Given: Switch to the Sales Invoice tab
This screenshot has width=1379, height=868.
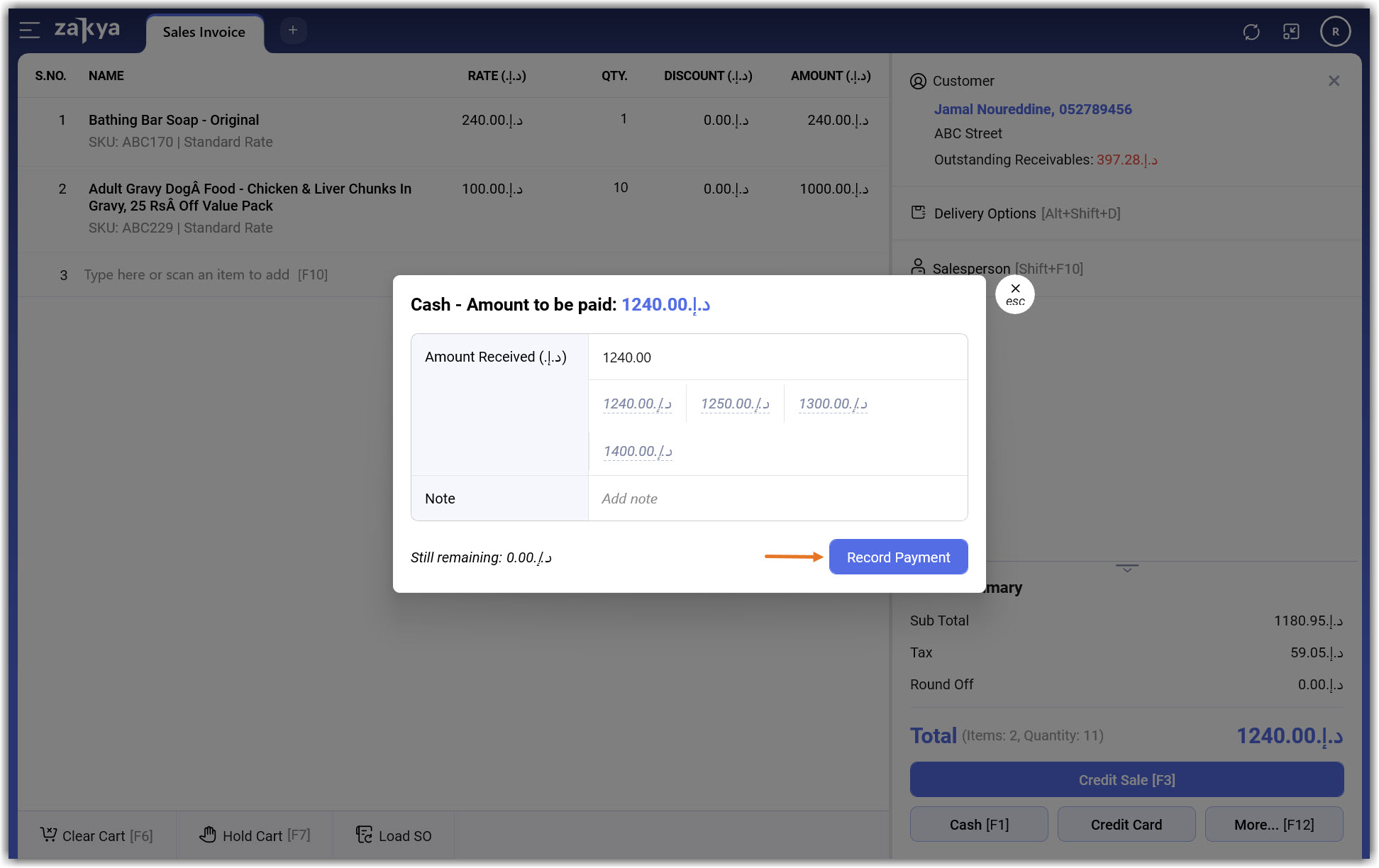Looking at the screenshot, I should tap(204, 33).
